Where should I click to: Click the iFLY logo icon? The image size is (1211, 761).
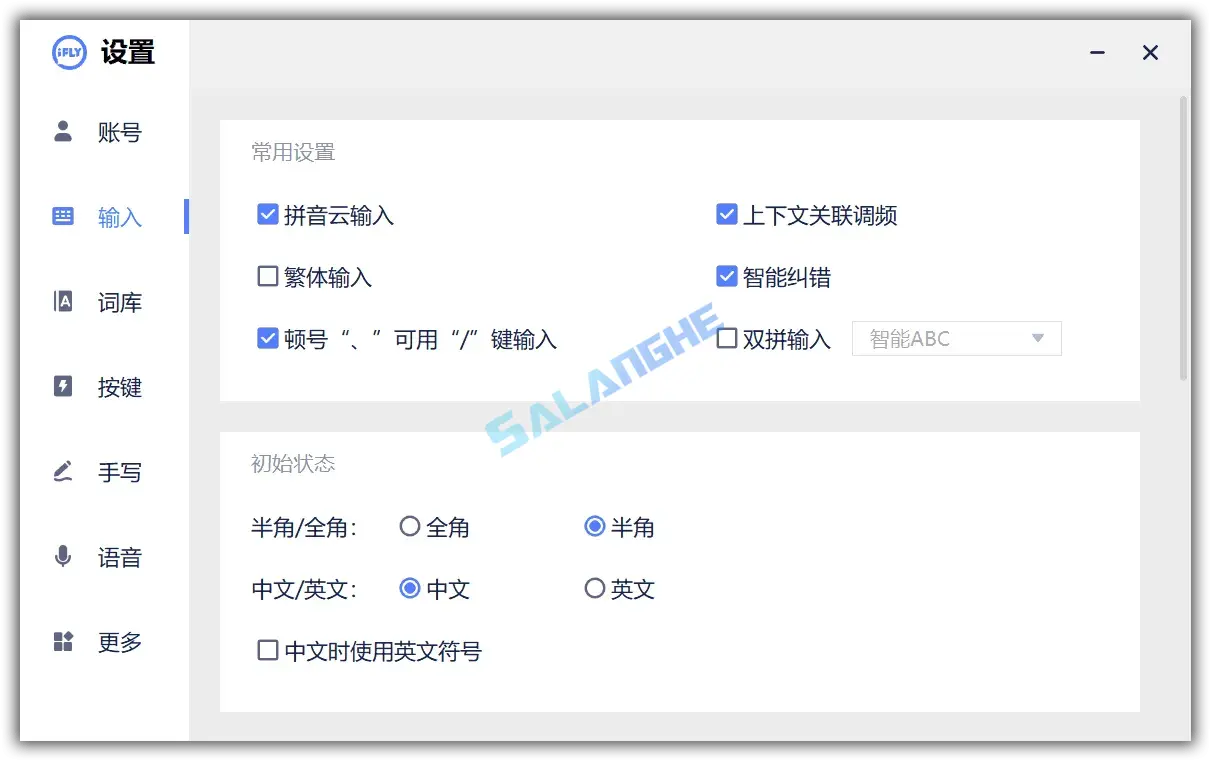tap(67, 52)
